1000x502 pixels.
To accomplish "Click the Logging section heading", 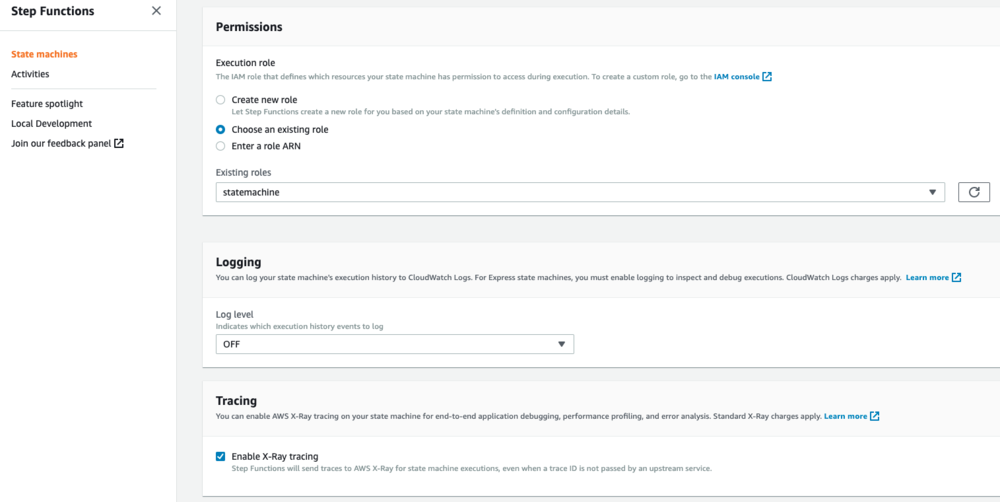I will coord(239,262).
